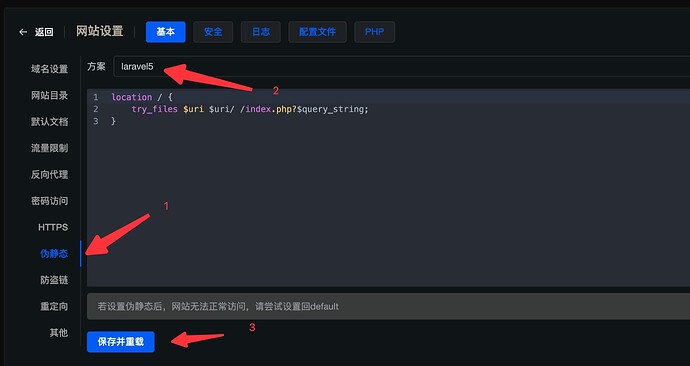
Task: Open 防盗链 settings
Action: click(x=54, y=280)
